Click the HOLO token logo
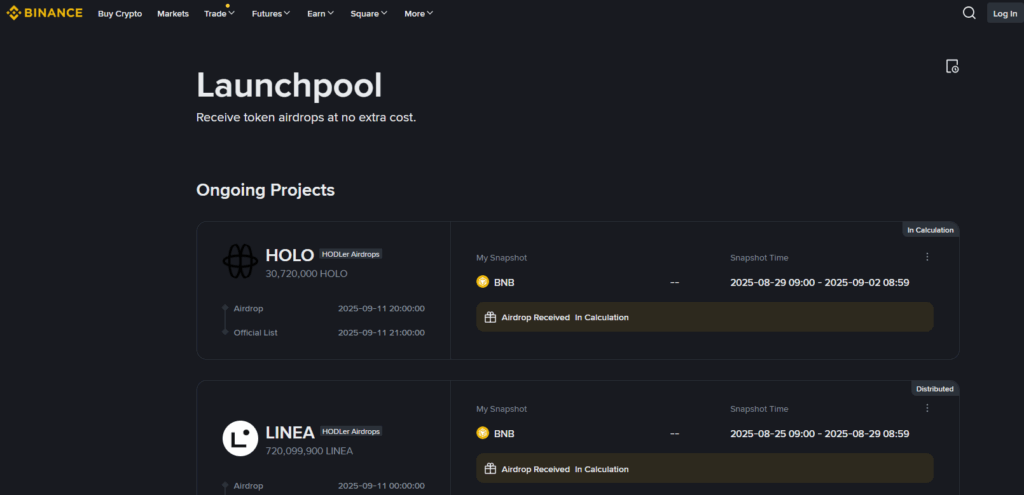 tap(240, 262)
